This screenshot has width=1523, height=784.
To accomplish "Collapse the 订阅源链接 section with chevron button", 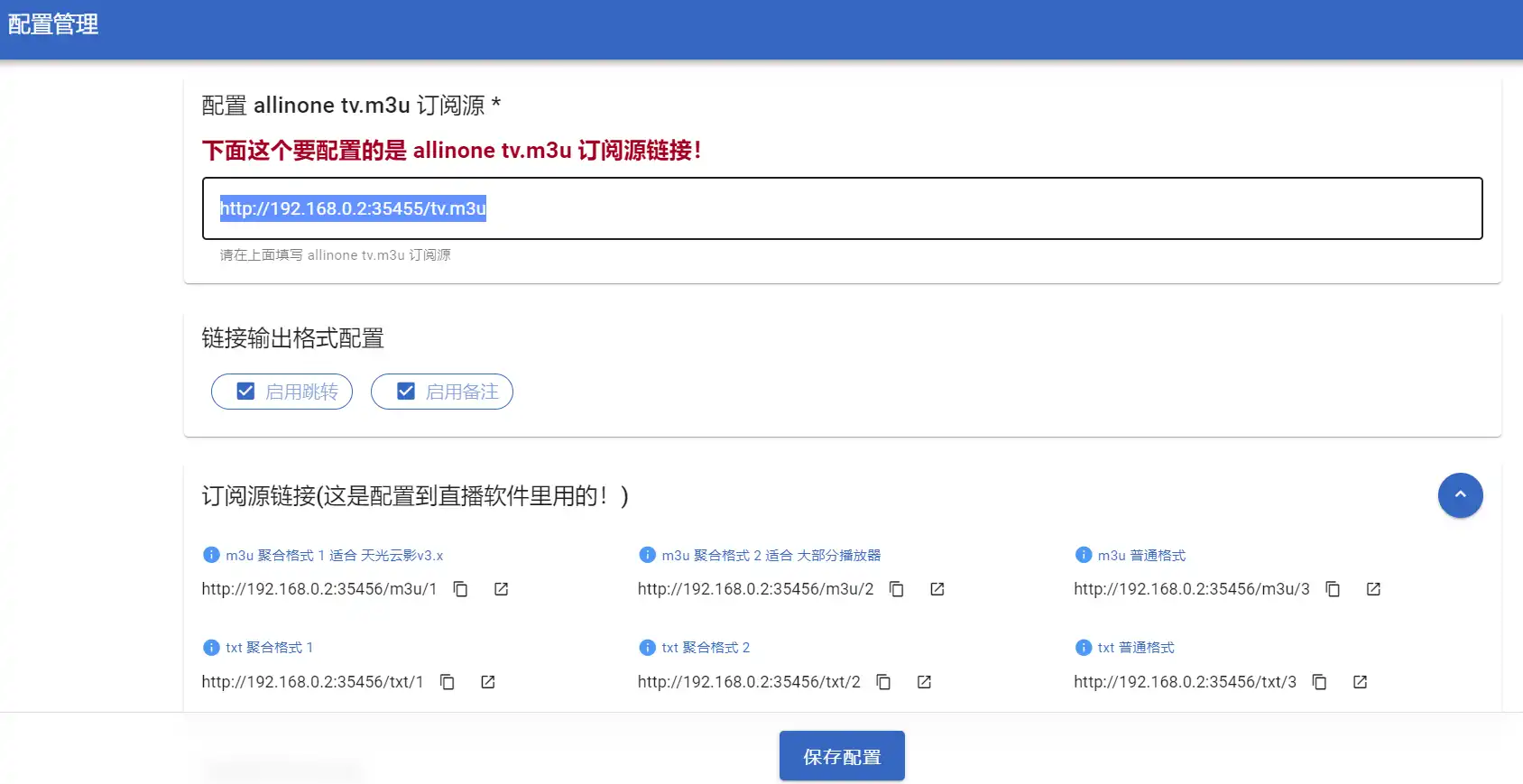I will pos(1460,495).
